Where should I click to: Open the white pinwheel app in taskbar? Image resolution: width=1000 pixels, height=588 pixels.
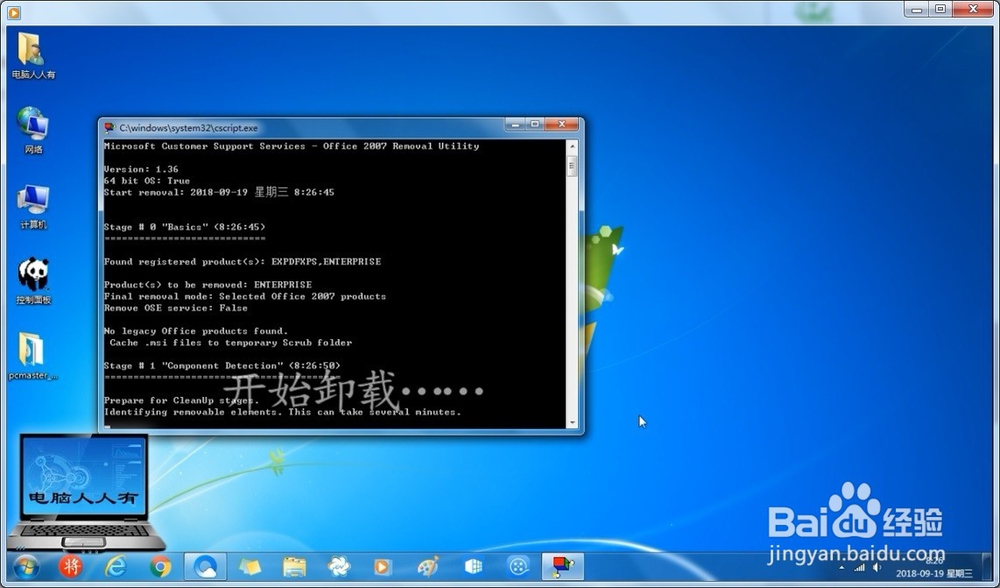tap(339, 566)
